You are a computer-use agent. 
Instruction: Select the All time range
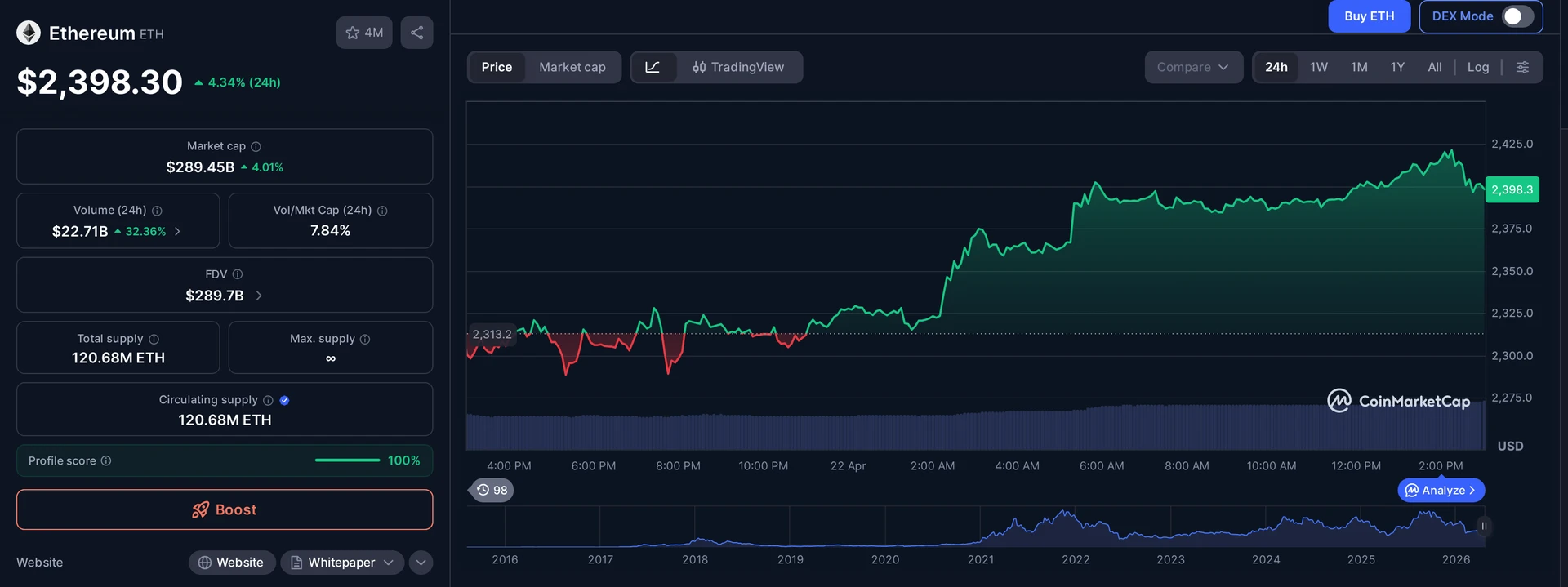pos(1435,67)
